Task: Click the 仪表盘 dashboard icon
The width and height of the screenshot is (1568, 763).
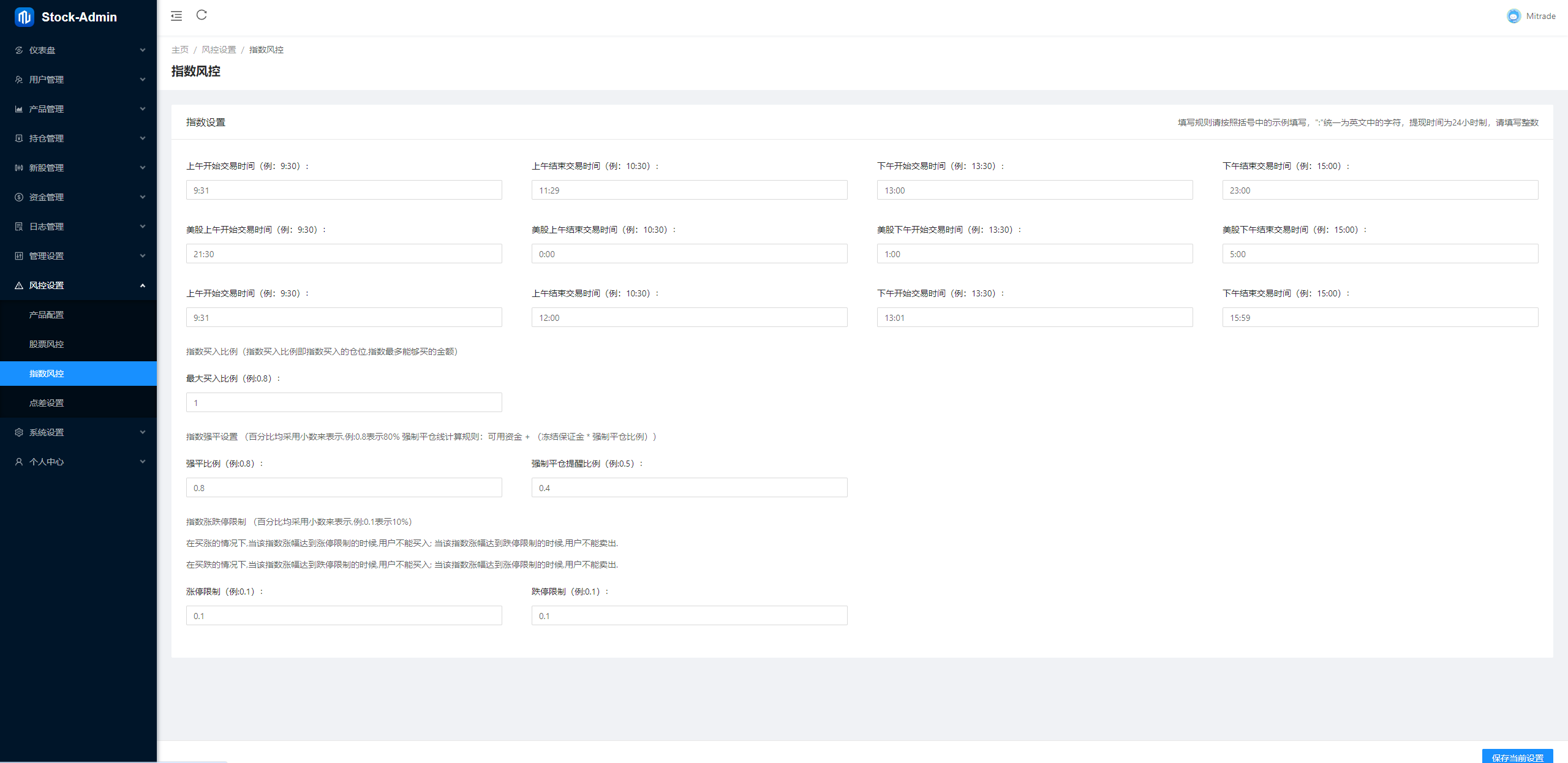Action: 19,50
